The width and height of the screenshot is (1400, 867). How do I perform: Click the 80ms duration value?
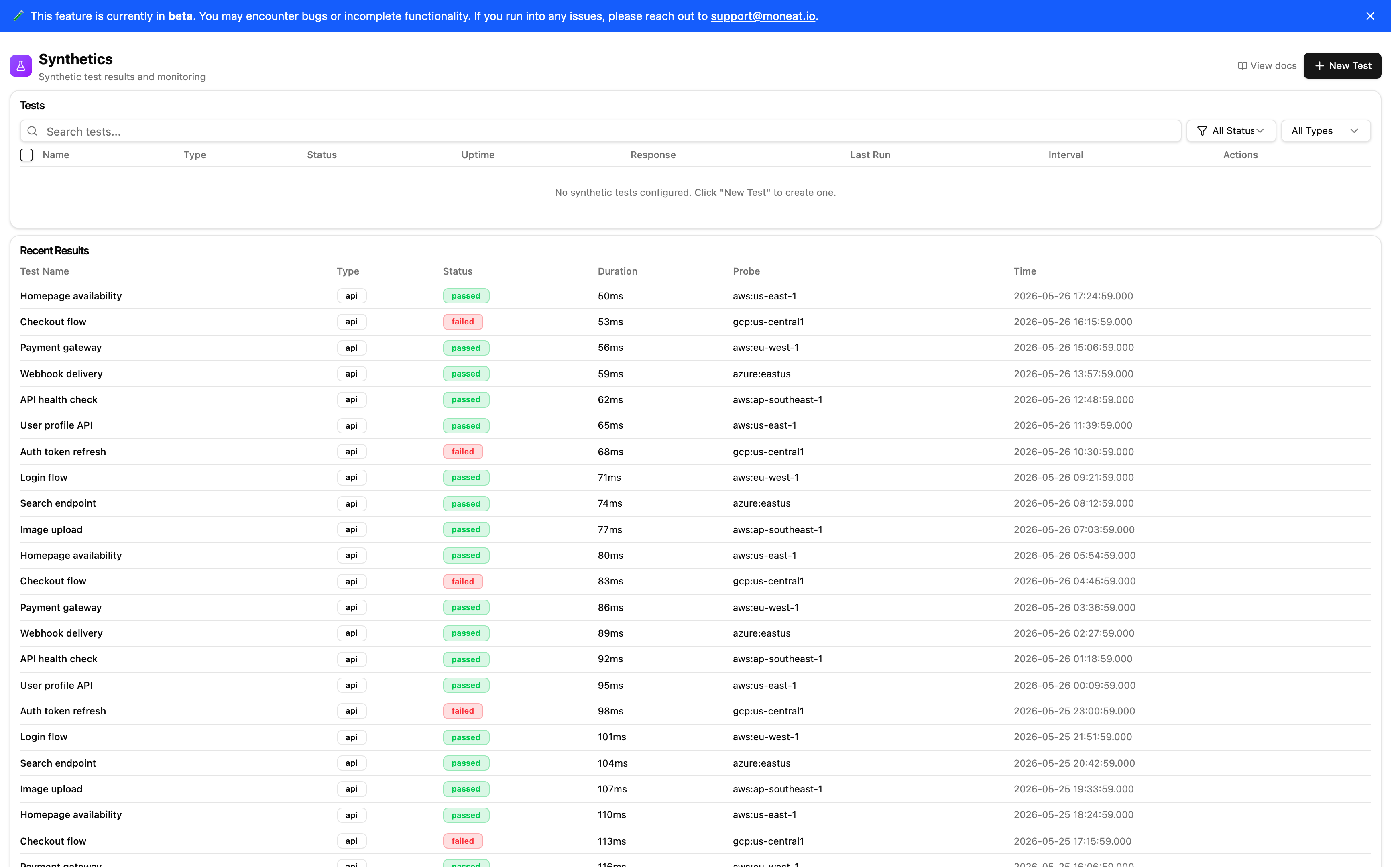click(610, 556)
